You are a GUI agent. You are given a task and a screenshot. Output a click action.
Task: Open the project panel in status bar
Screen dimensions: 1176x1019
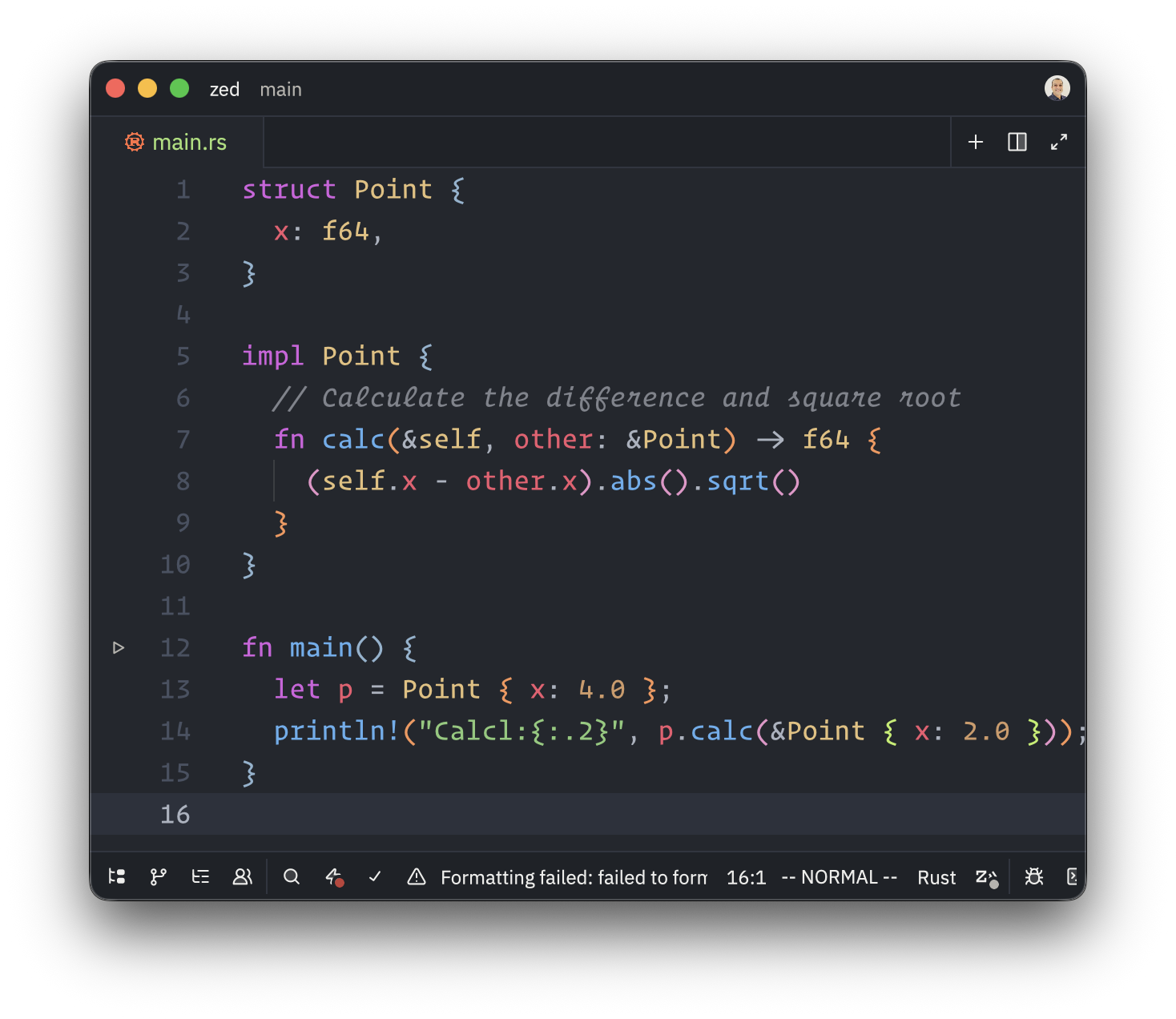tap(117, 877)
